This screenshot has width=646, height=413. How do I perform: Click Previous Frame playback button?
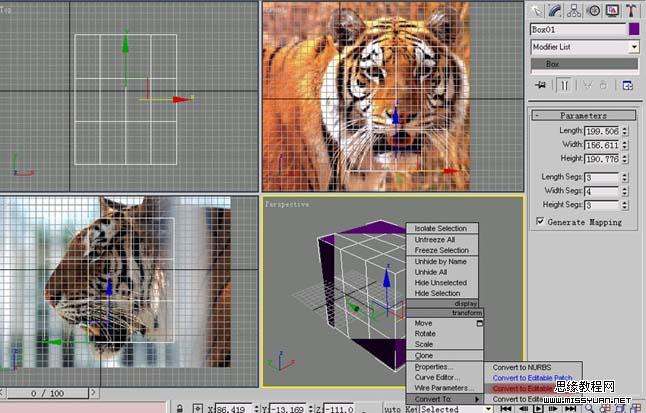523,408
